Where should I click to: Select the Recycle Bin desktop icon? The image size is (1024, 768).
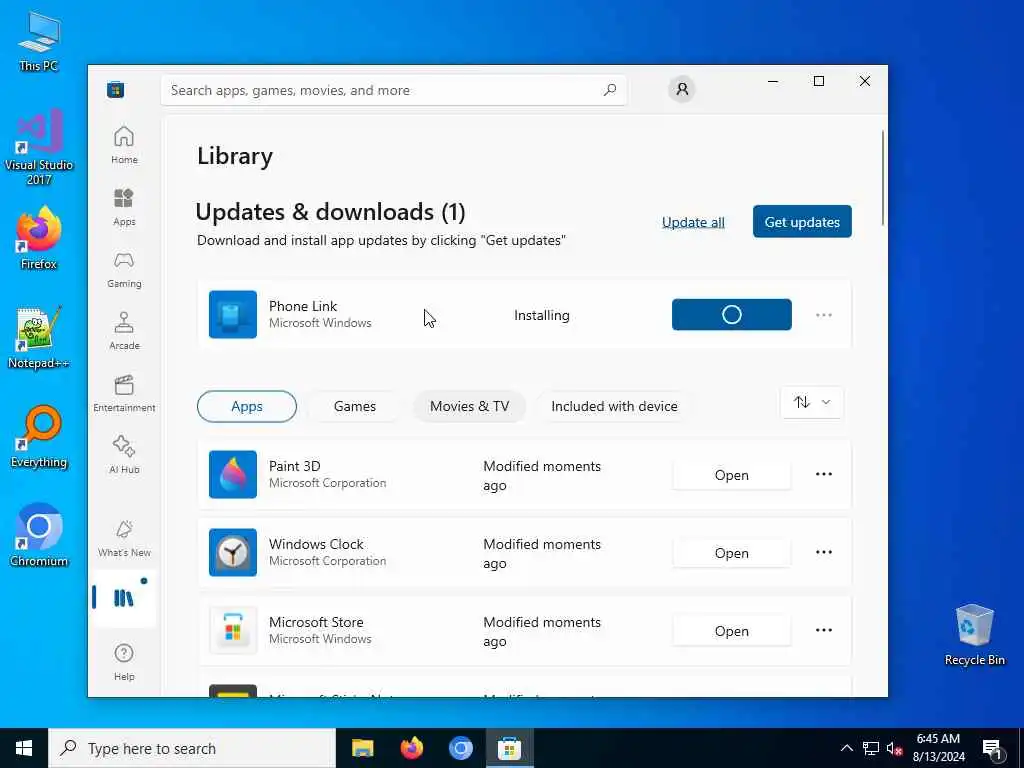click(x=974, y=634)
